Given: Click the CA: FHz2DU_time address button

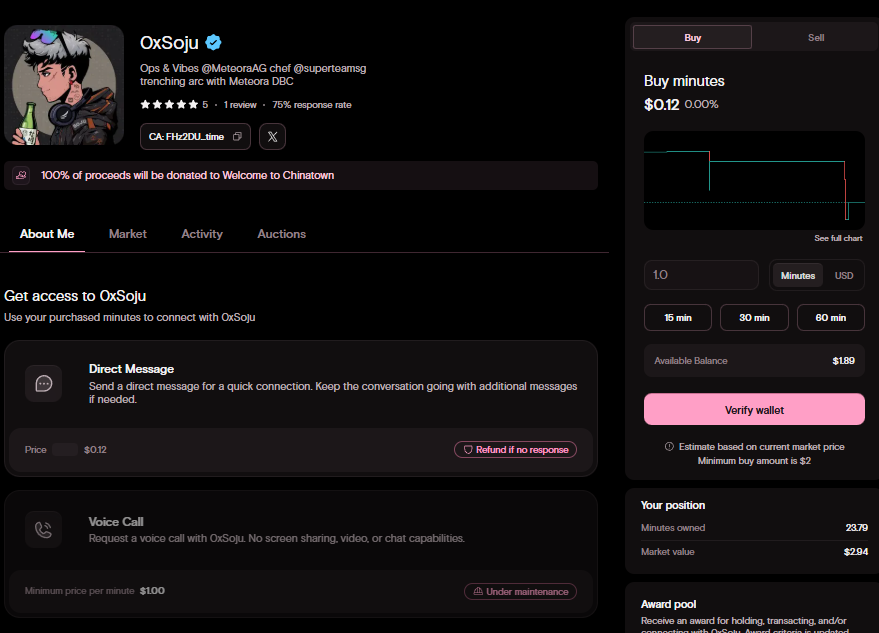Looking at the screenshot, I should 195,136.
